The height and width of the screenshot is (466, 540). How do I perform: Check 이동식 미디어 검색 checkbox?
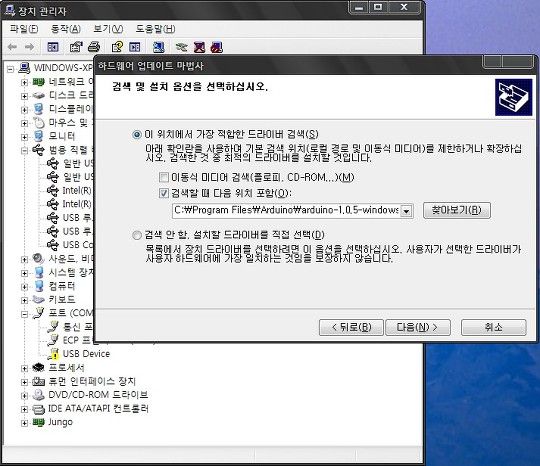[164, 177]
